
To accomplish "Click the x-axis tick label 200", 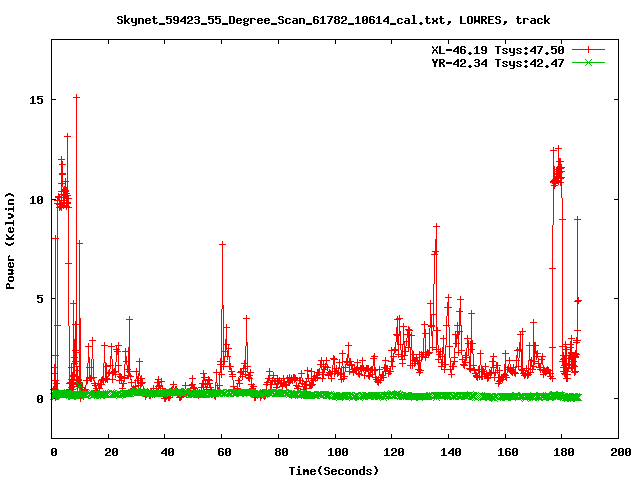I will coord(621,452).
